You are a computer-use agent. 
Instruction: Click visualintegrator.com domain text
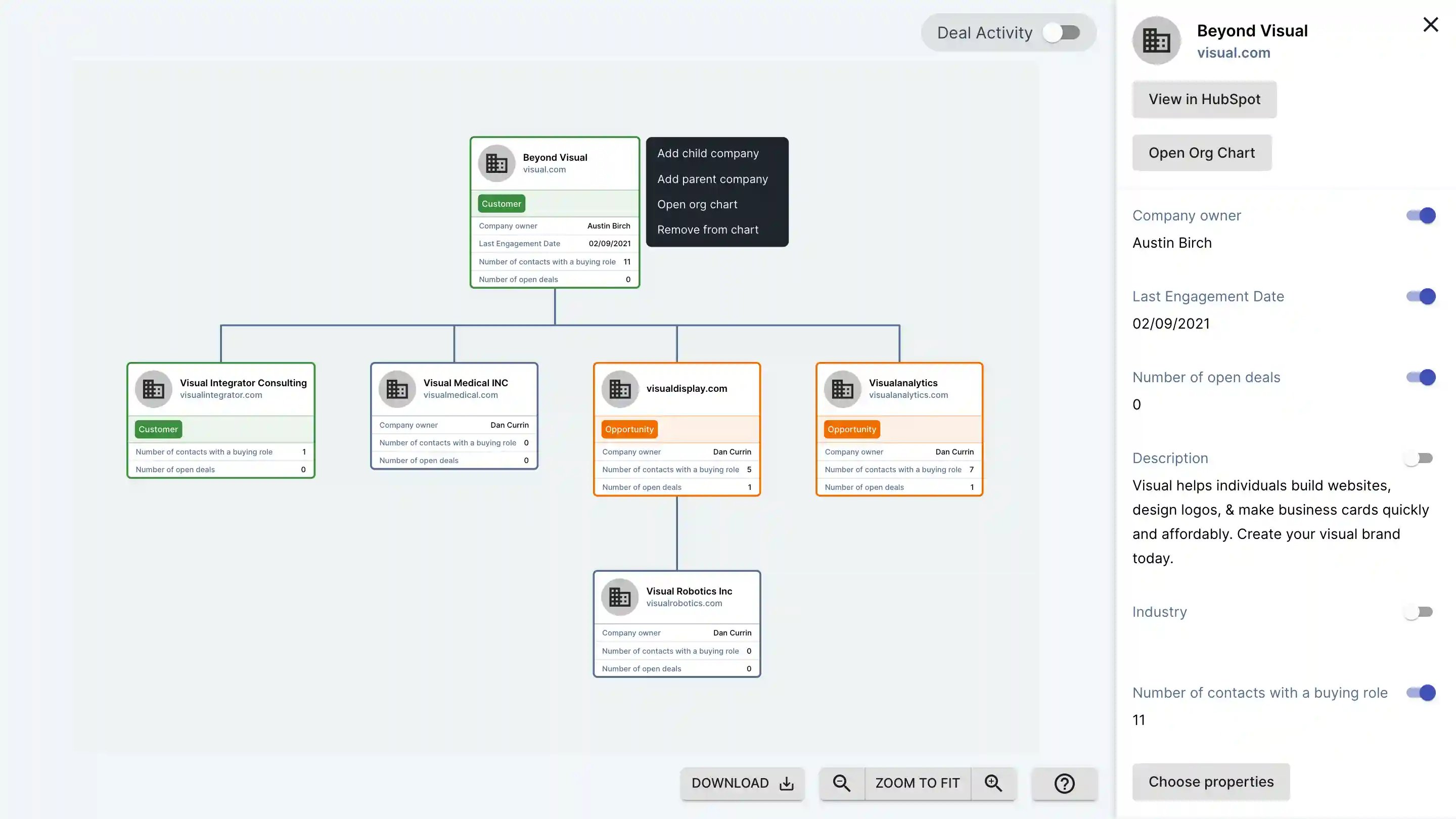coord(220,395)
